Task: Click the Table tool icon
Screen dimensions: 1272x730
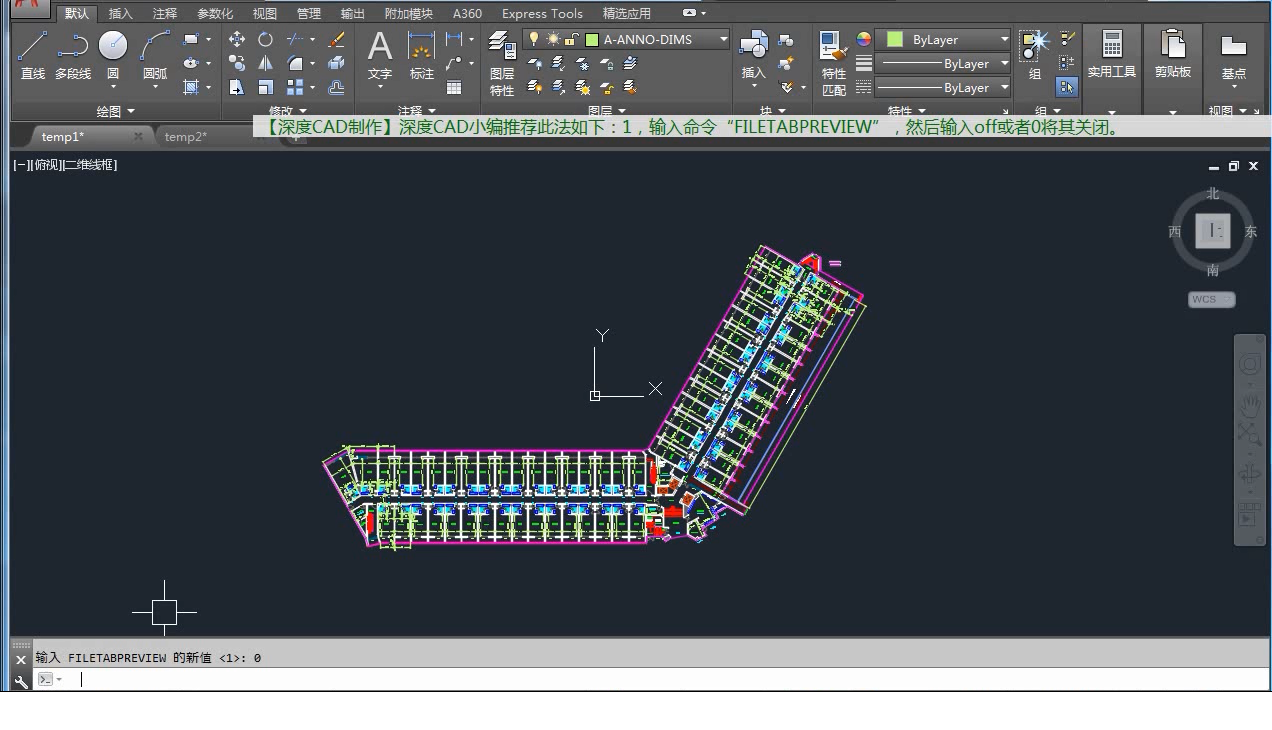Action: 454,87
